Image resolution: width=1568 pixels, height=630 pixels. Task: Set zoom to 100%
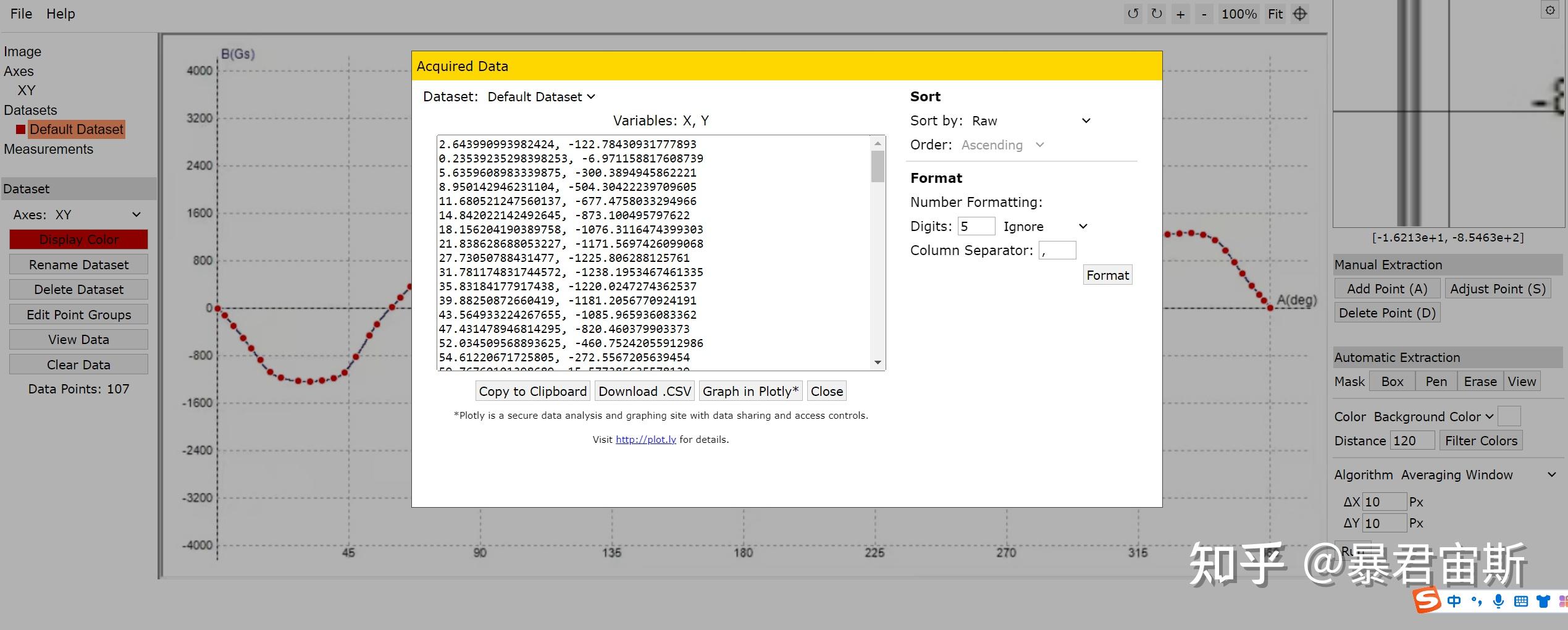tap(1238, 14)
